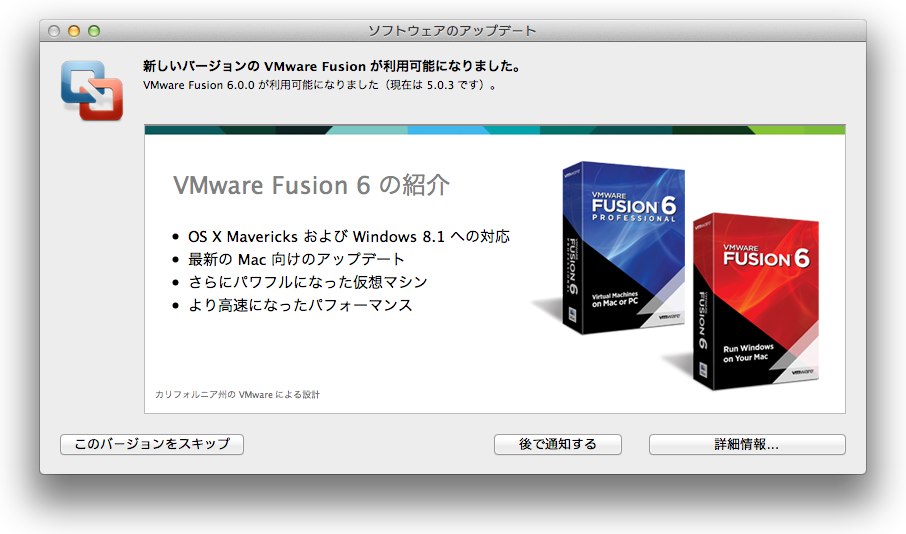The height and width of the screenshot is (534, 906).
Task: Click the VMware Fusion 6 の紹介 heading
Action: (x=311, y=185)
